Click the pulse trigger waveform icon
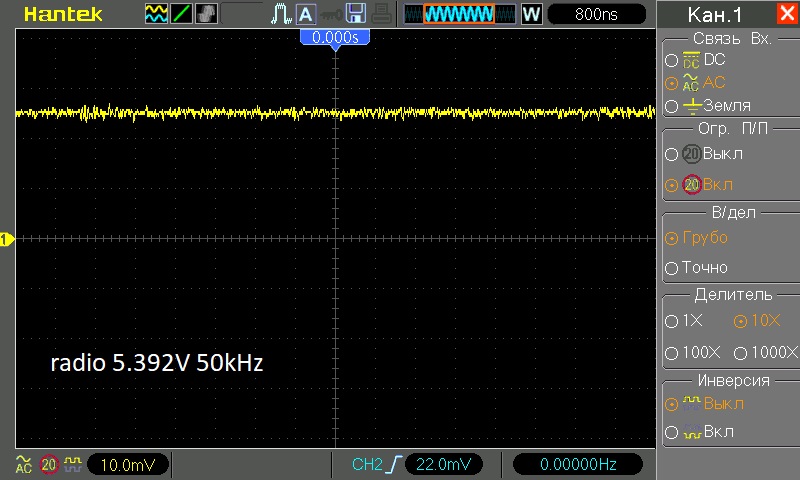This screenshot has height=480, width=800. 281,14
